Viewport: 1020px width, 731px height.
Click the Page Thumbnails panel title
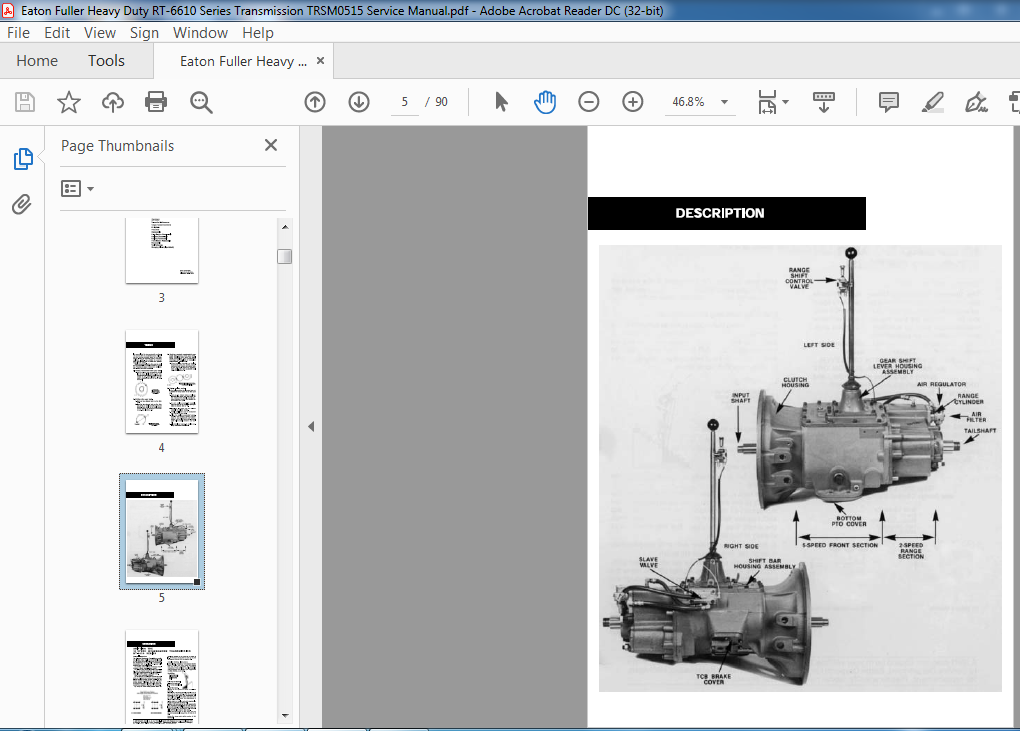click(118, 146)
